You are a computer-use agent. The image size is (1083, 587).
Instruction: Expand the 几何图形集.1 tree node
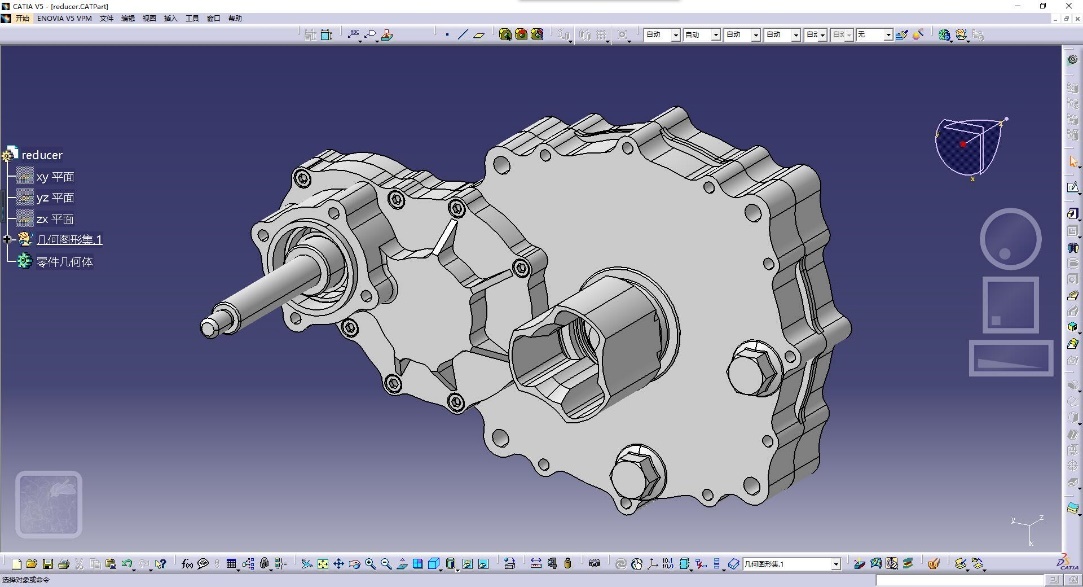pos(8,240)
